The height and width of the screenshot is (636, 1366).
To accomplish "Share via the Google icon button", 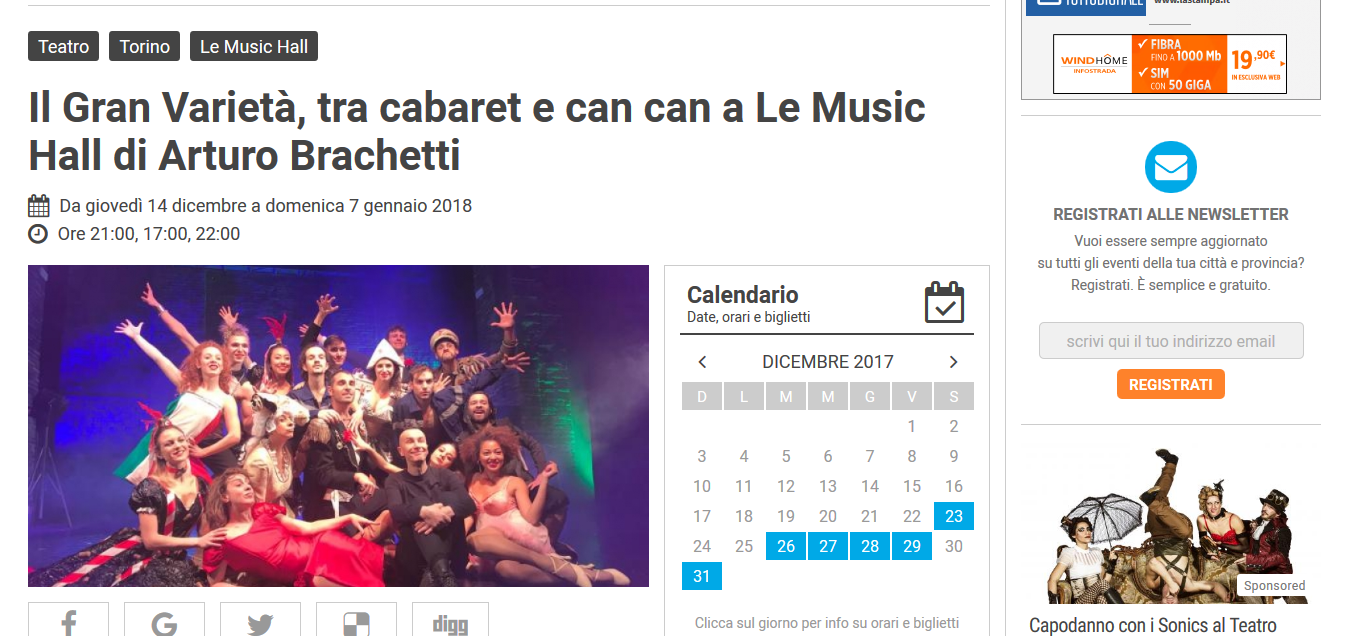I will pos(164,620).
